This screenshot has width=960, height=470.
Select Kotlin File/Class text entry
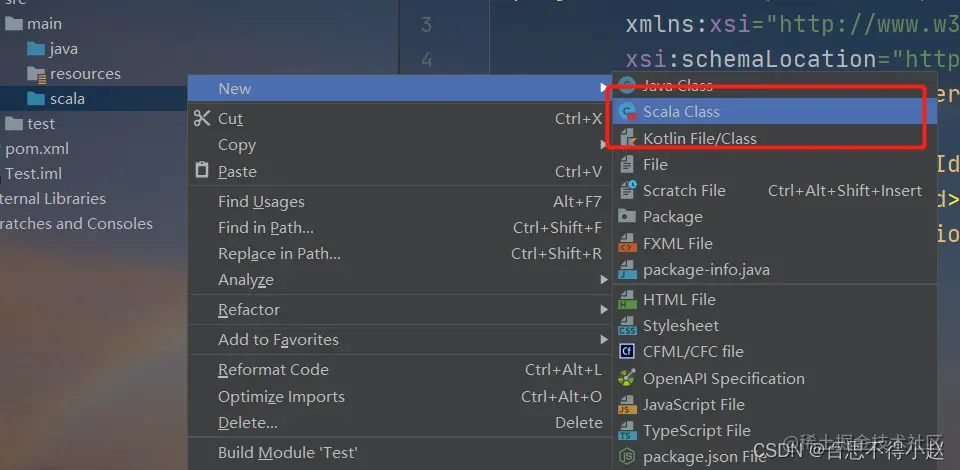(700, 138)
